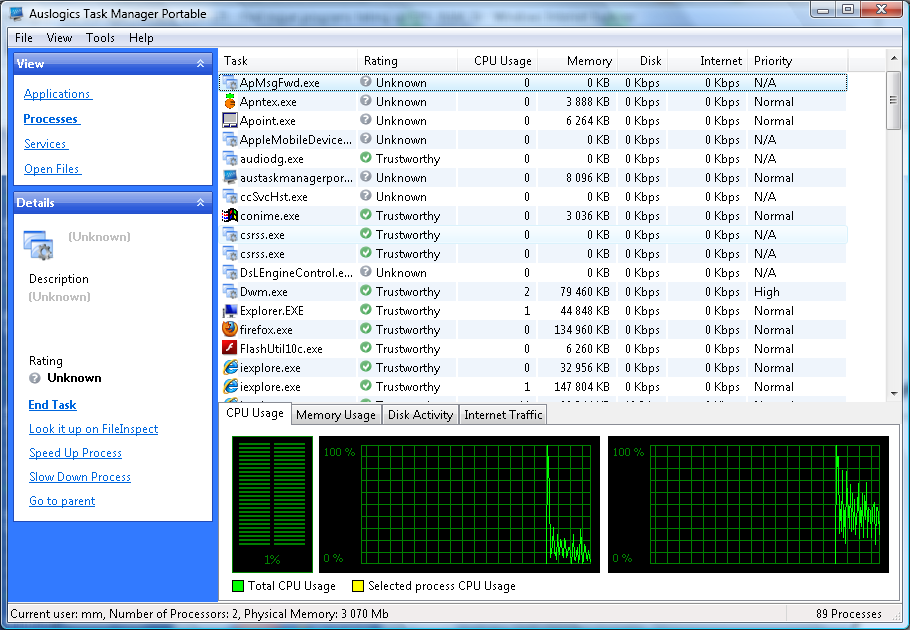Open the Tools menu

pos(100,38)
